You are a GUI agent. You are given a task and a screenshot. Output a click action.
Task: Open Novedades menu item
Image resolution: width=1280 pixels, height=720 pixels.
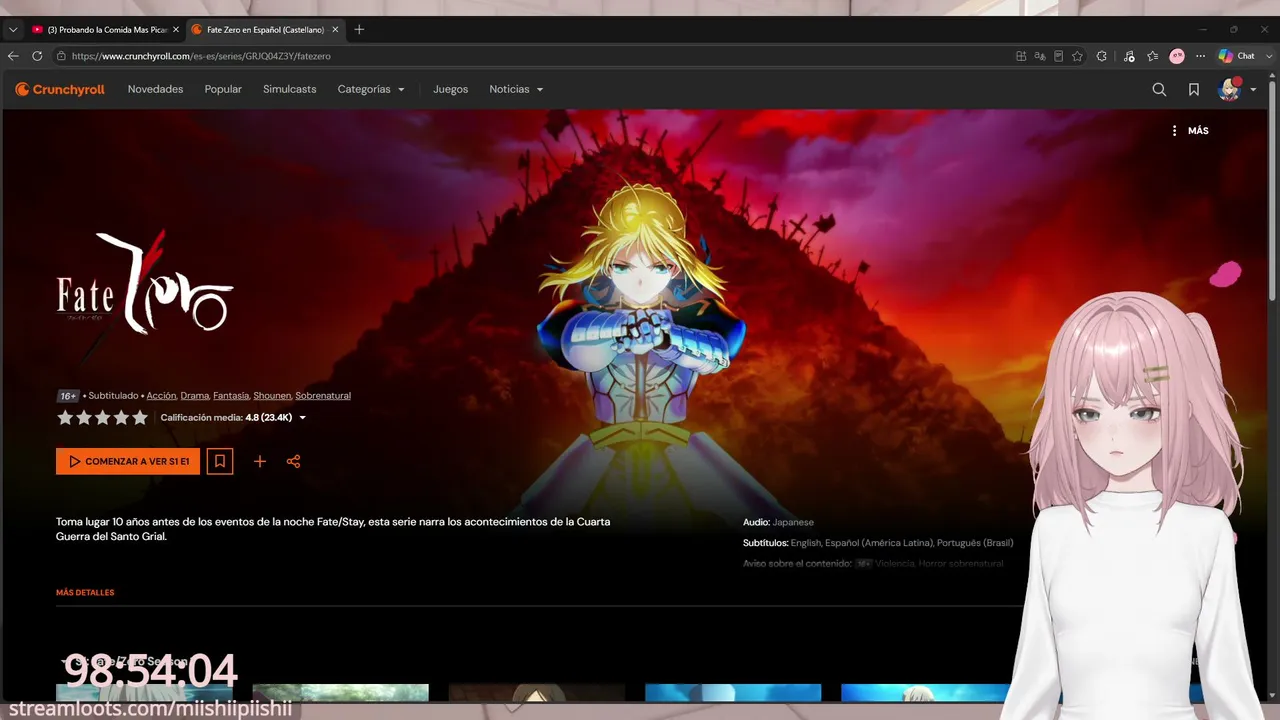point(155,89)
